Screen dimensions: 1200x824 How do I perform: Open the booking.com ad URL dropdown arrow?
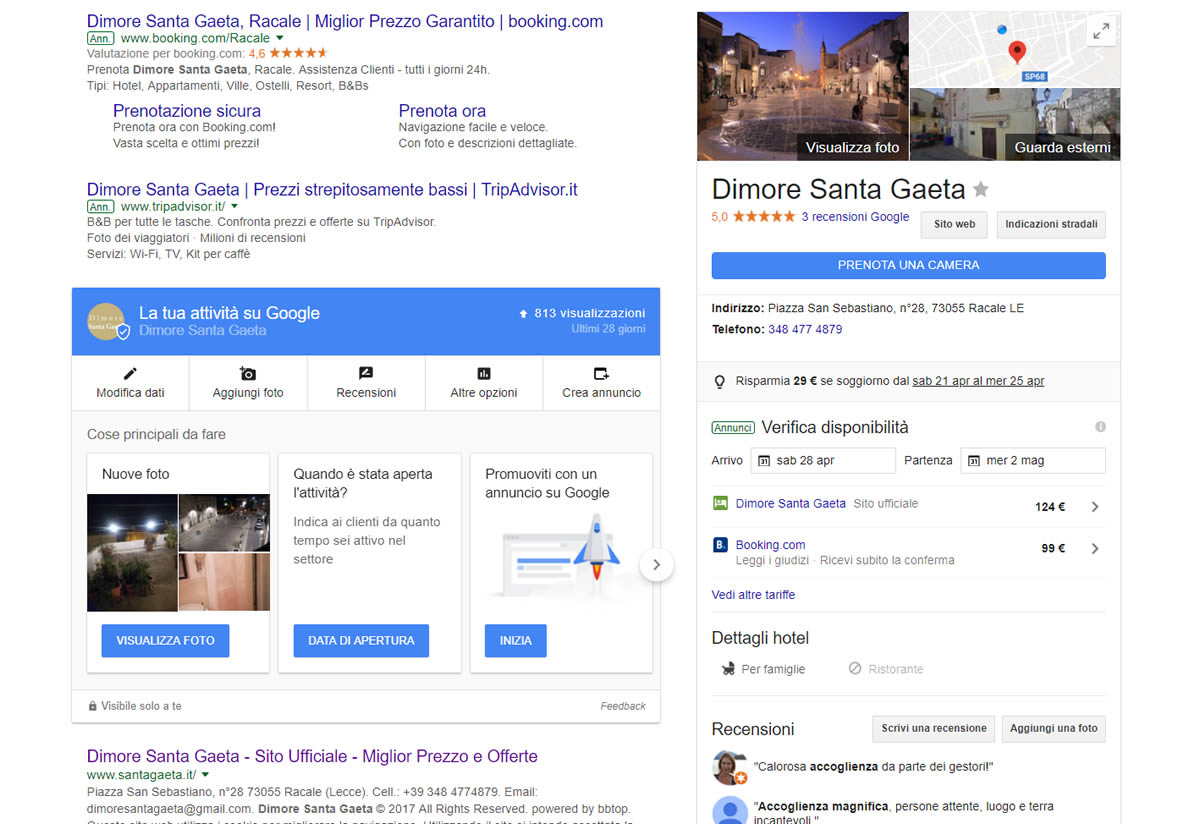click(x=280, y=38)
